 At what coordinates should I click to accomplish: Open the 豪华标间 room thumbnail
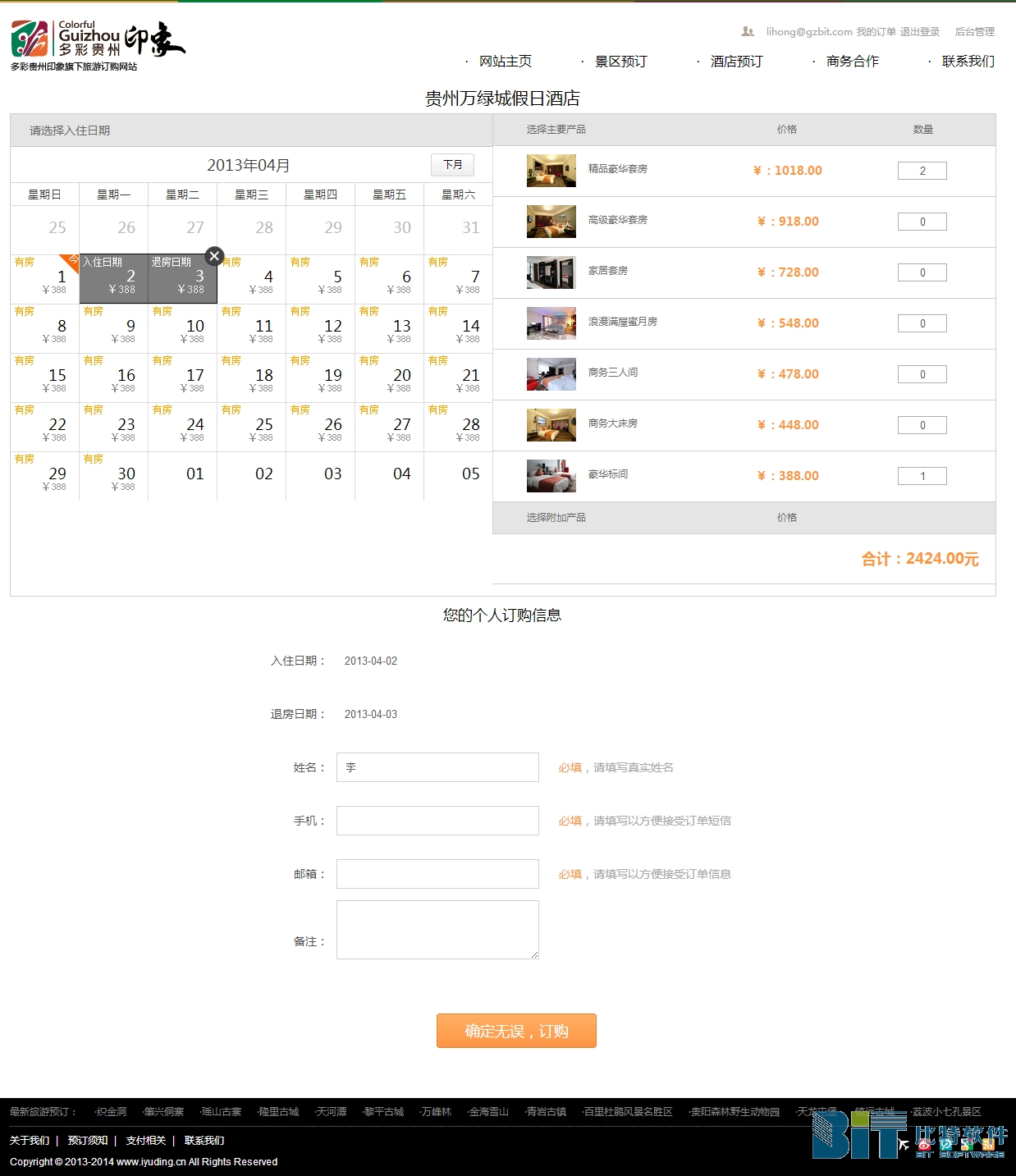(x=551, y=476)
